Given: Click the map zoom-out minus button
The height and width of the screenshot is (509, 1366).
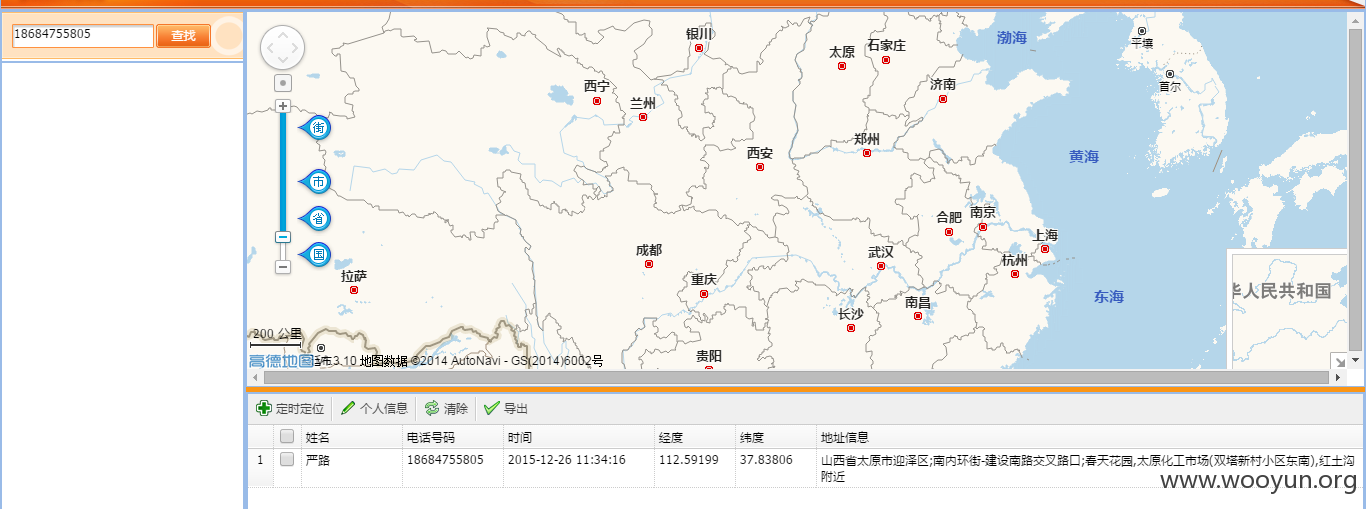Looking at the screenshot, I should pyautogui.click(x=283, y=267).
